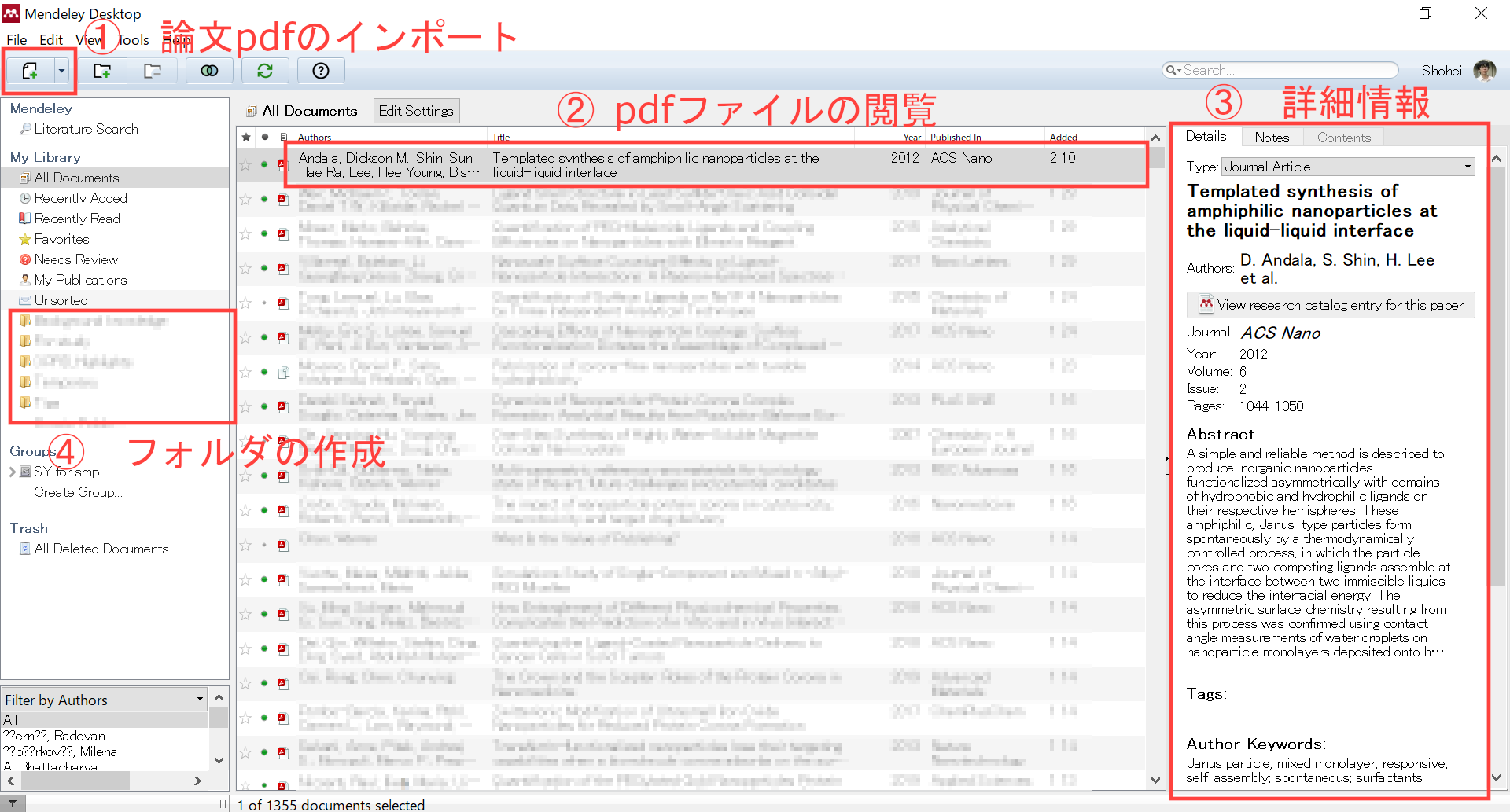Click the Create New Folder toolbar icon
The height and width of the screenshot is (812, 1510).
102,71
